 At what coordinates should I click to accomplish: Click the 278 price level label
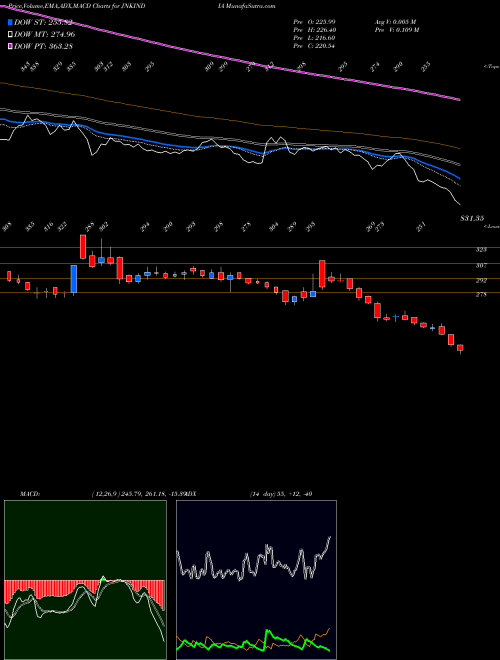[481, 295]
